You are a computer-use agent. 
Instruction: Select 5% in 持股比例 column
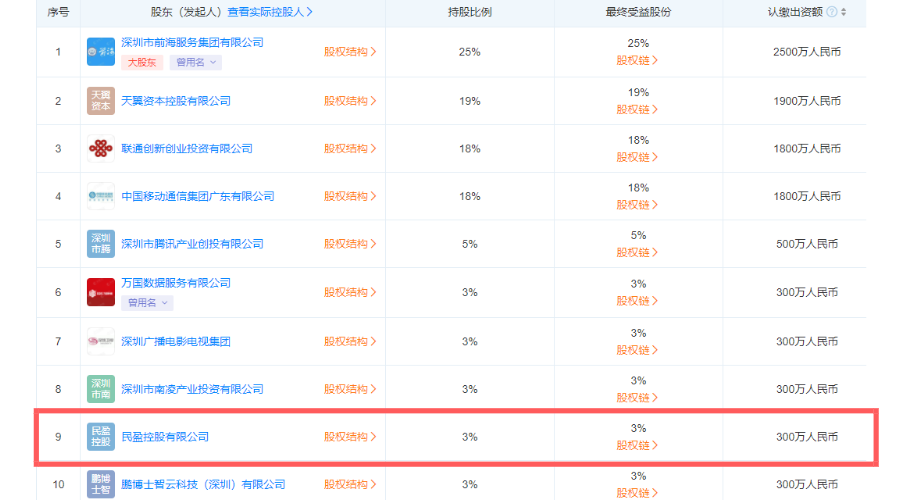click(x=470, y=244)
